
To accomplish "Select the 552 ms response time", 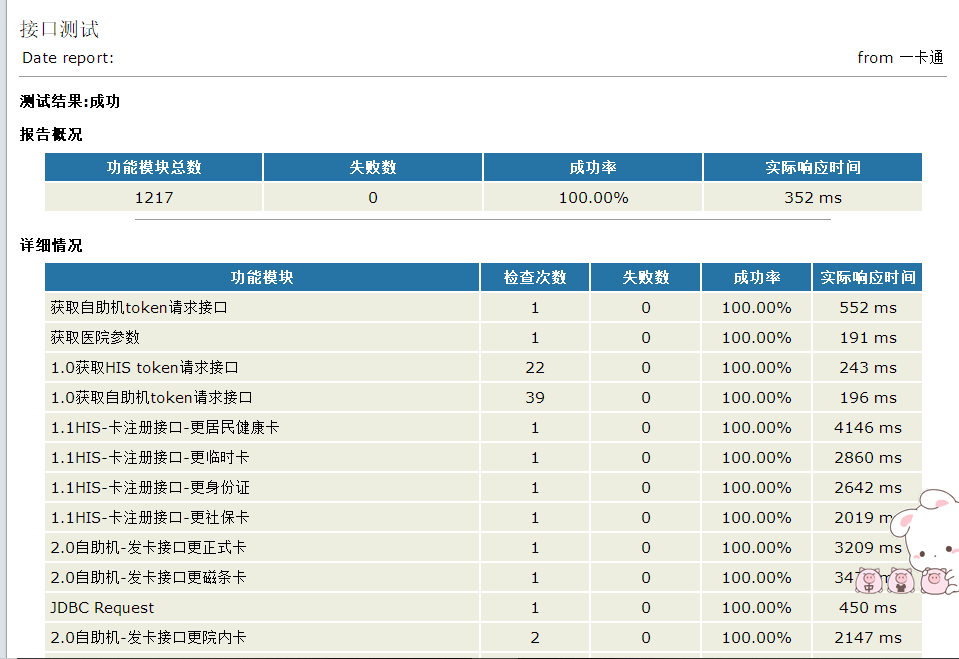I will [867, 307].
